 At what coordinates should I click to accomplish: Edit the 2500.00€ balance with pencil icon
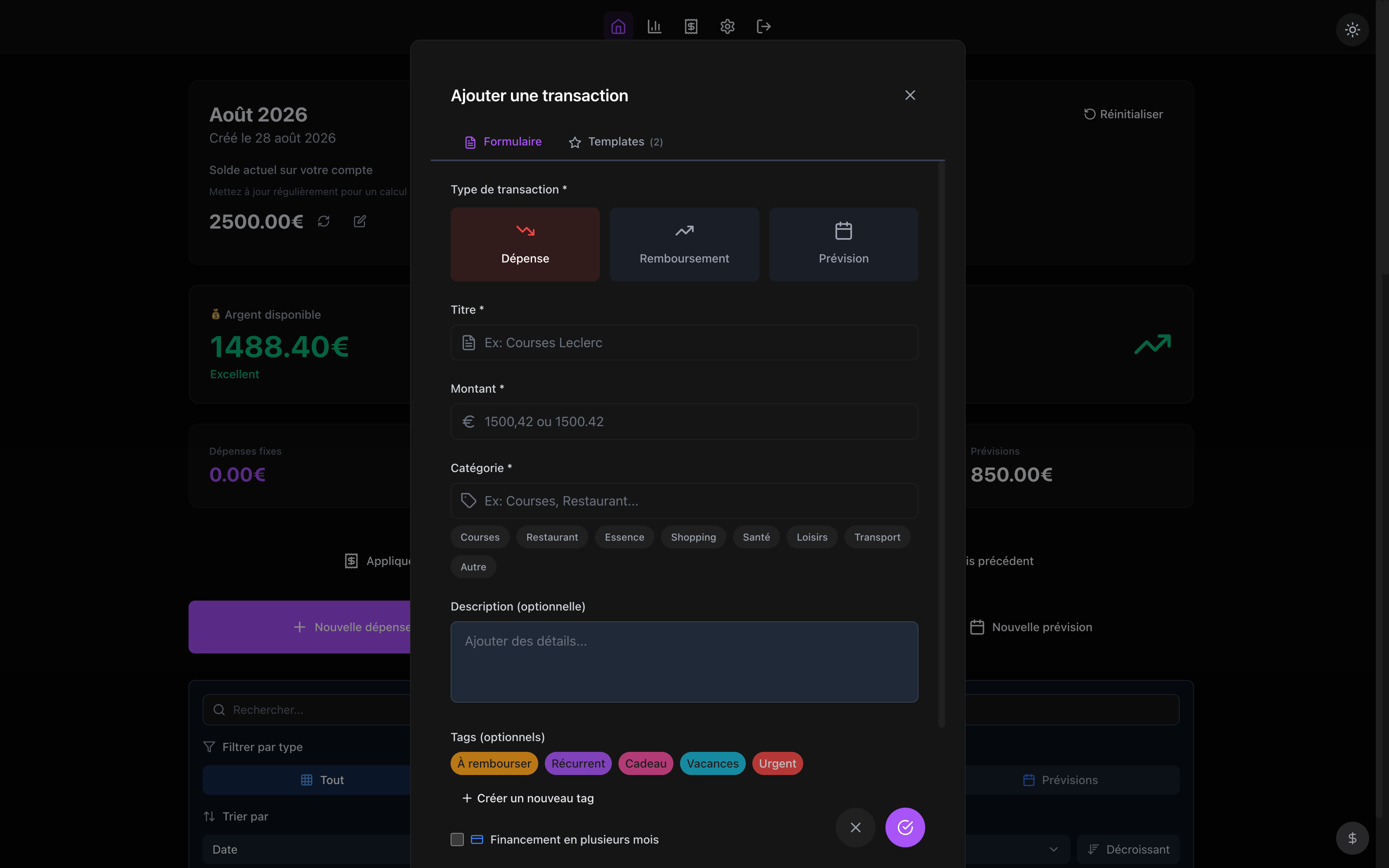coord(360,222)
